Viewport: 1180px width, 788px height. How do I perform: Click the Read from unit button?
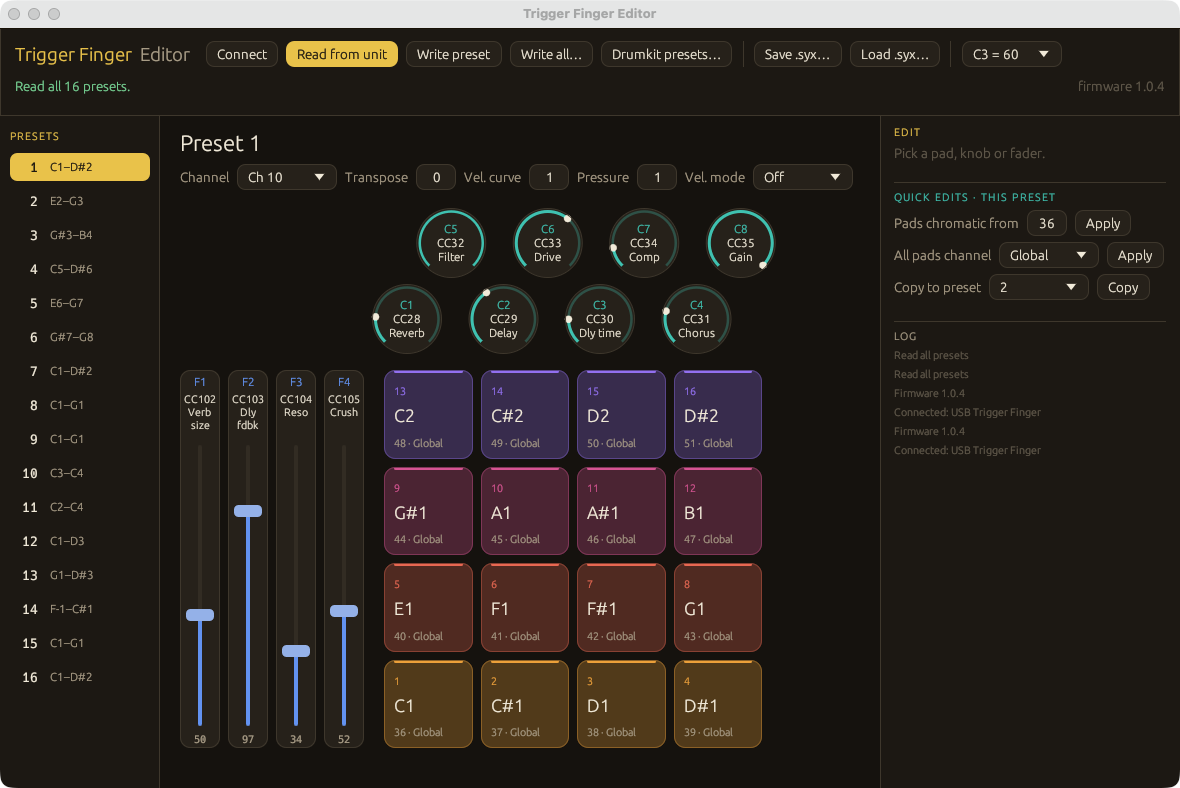tap(342, 54)
